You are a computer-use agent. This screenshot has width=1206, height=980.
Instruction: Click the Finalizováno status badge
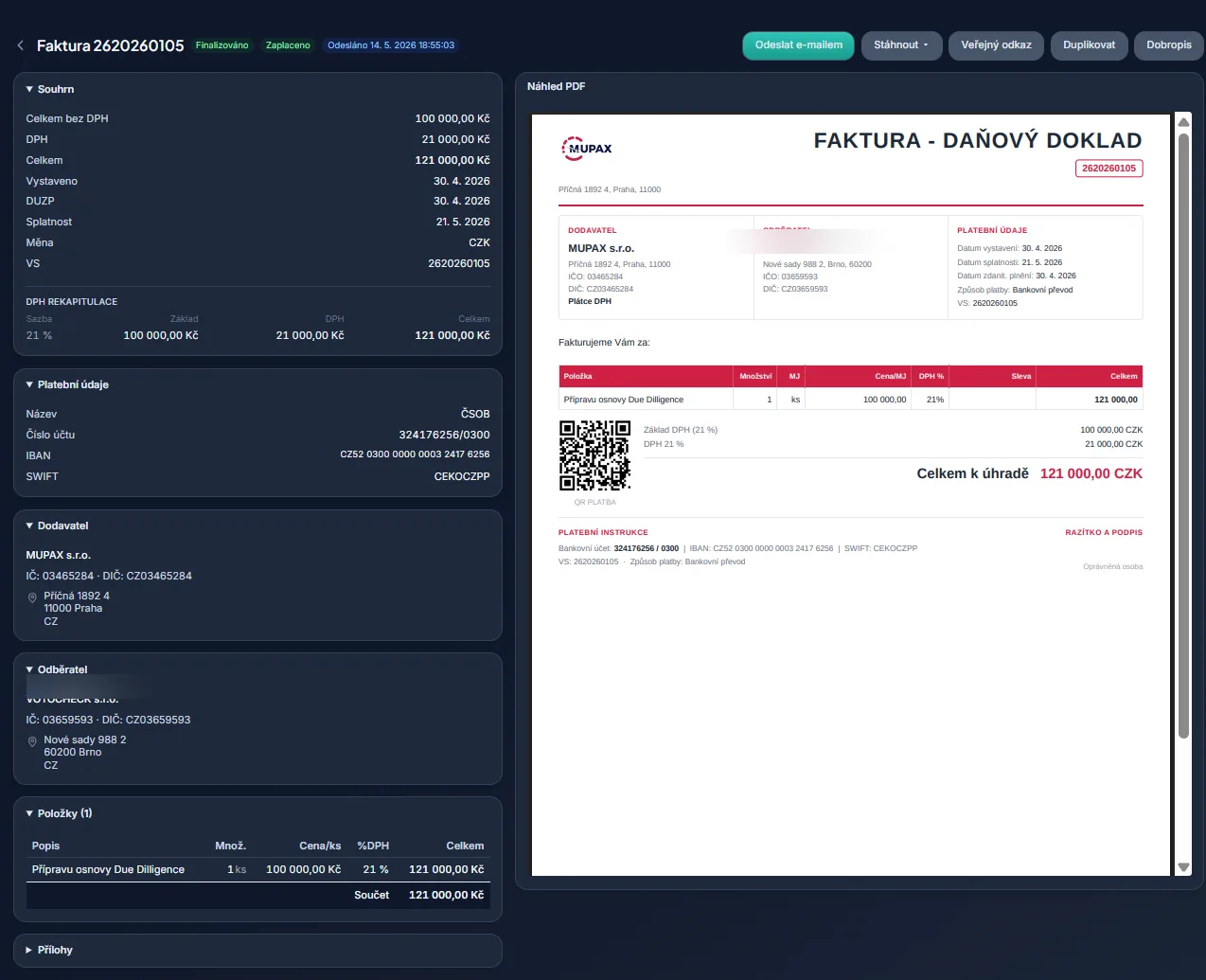[222, 45]
